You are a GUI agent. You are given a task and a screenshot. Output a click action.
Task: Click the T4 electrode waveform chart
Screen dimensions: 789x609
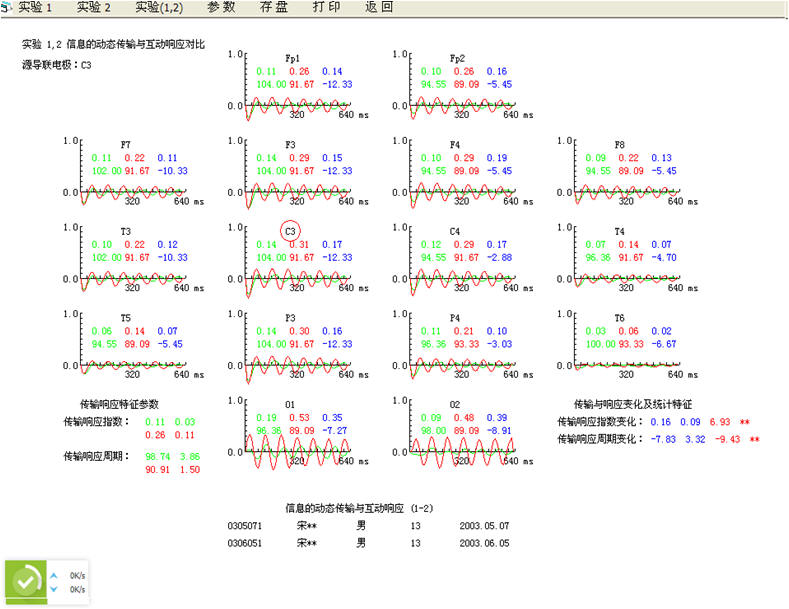tap(627, 259)
